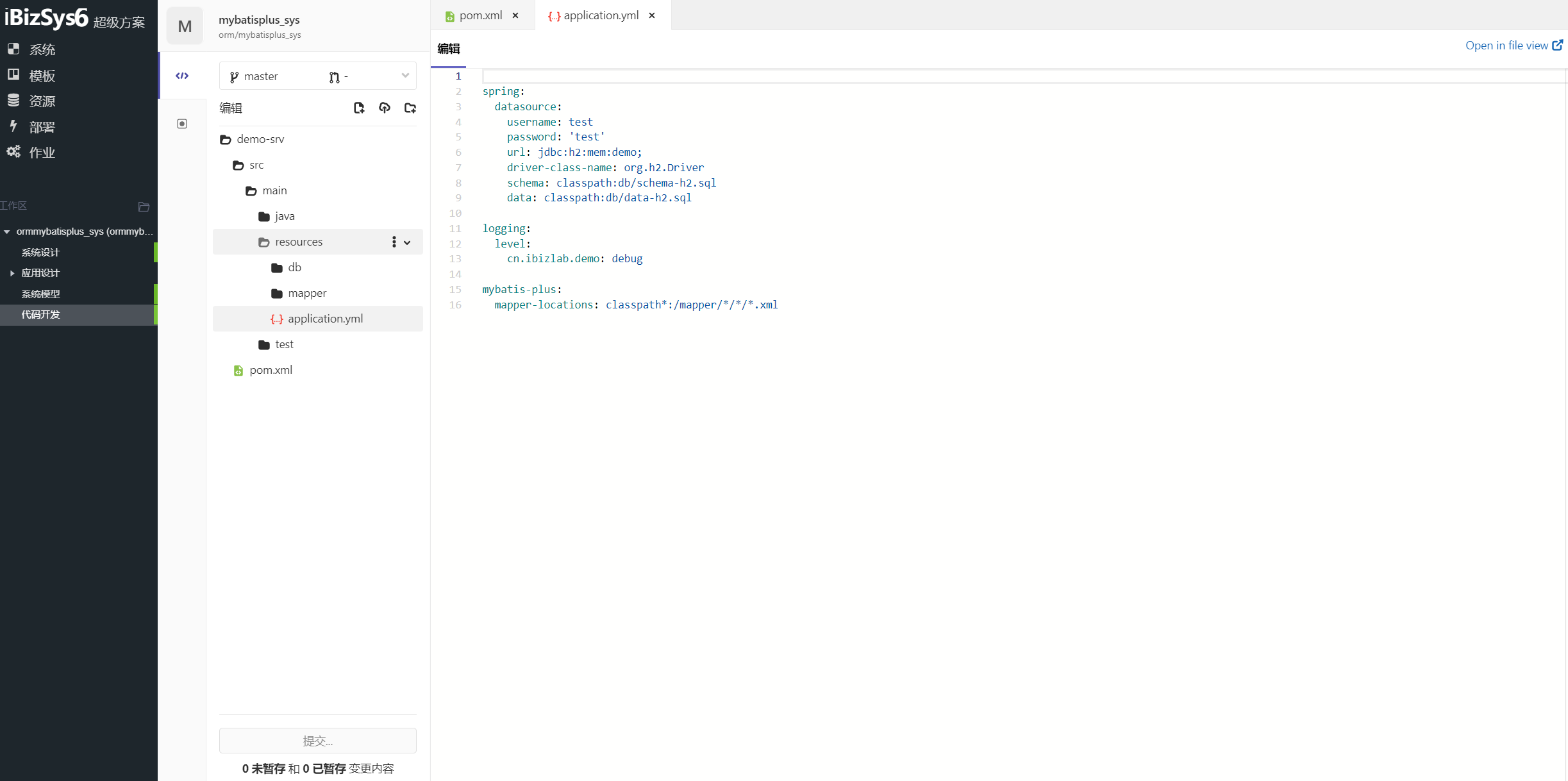Select the 编辑 tab above the editor
Viewport: 1568px width, 781px height.
pos(449,49)
